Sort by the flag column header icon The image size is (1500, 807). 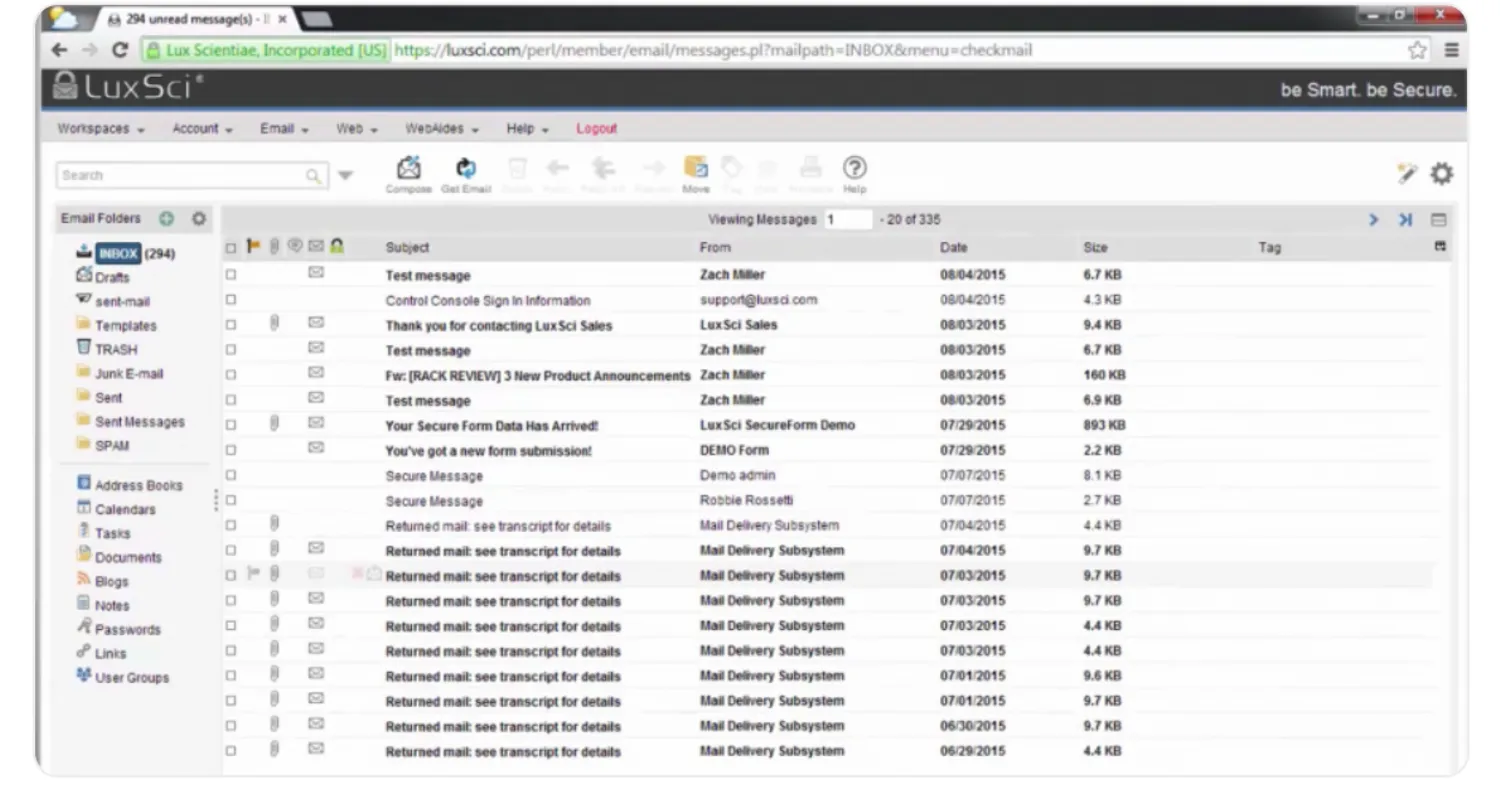pyautogui.click(x=253, y=246)
